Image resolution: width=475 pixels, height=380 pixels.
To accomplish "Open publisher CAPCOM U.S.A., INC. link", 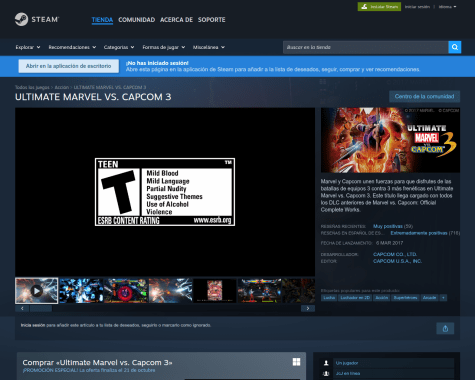I will tap(397, 261).
